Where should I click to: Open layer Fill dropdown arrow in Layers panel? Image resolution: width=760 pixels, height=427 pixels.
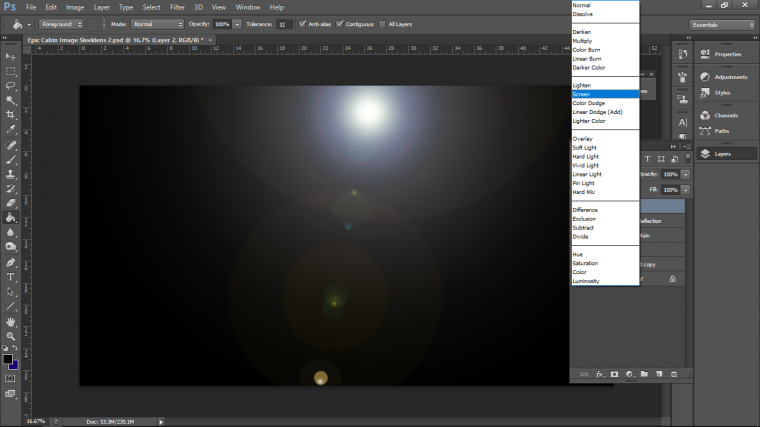685,190
